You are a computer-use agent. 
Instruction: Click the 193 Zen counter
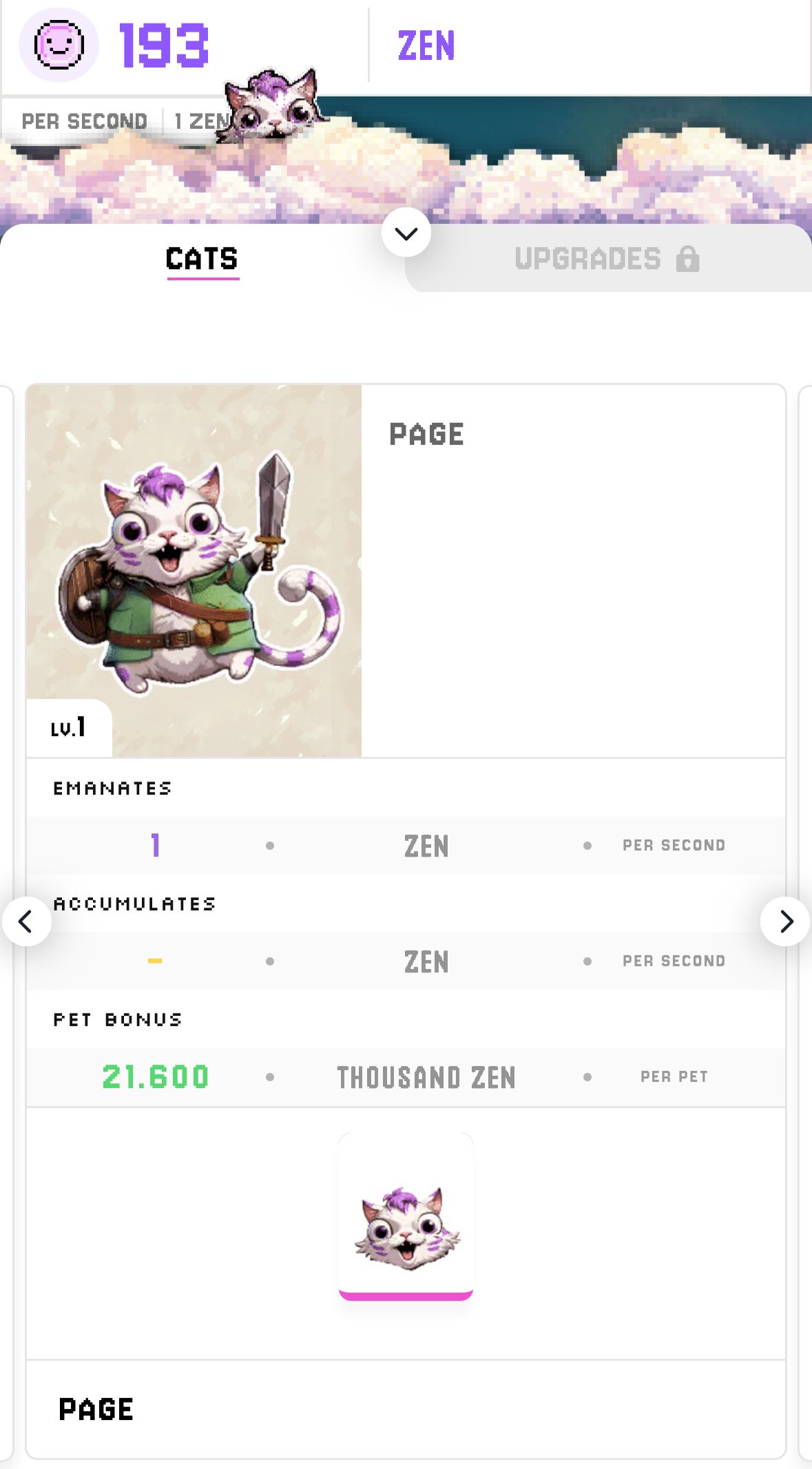coord(164,45)
